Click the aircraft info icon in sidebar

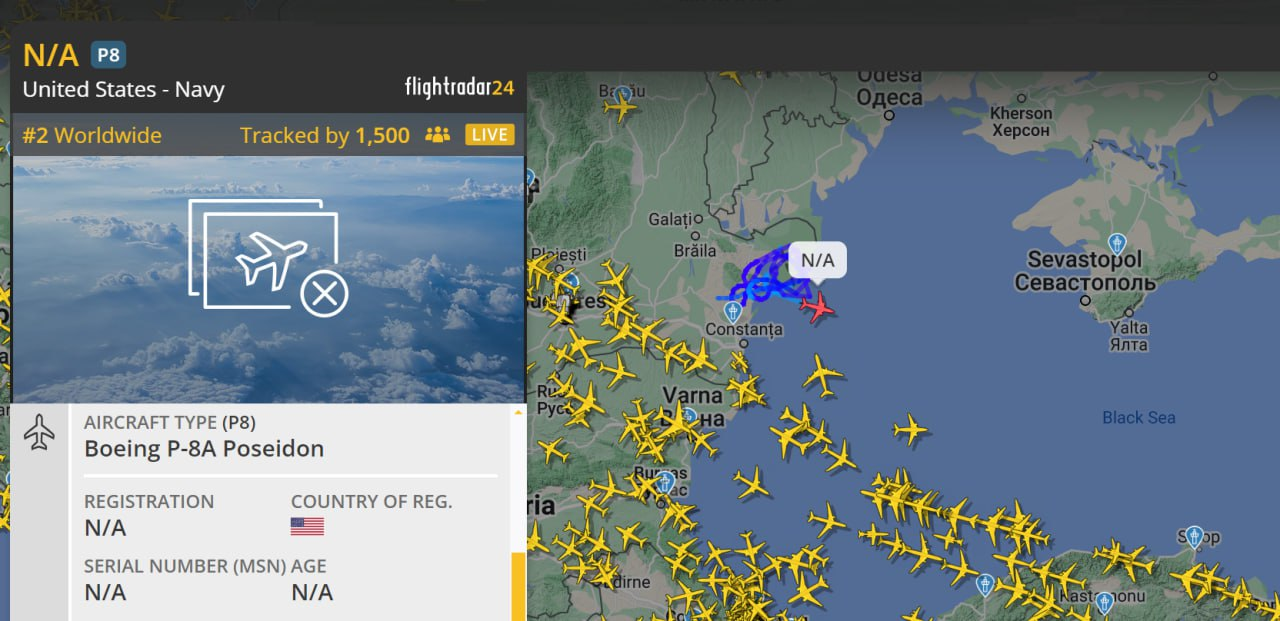39,433
